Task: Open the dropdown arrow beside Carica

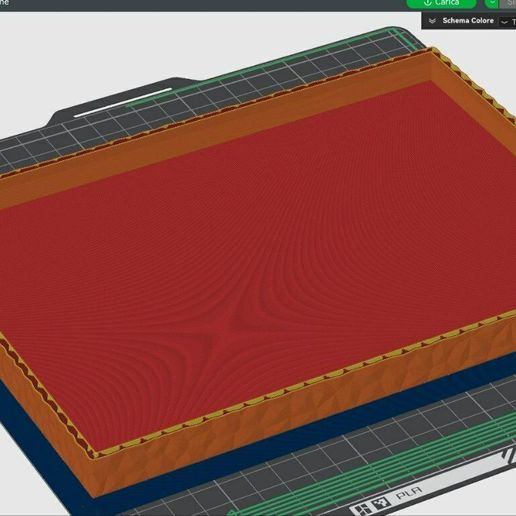Action: 492,3
